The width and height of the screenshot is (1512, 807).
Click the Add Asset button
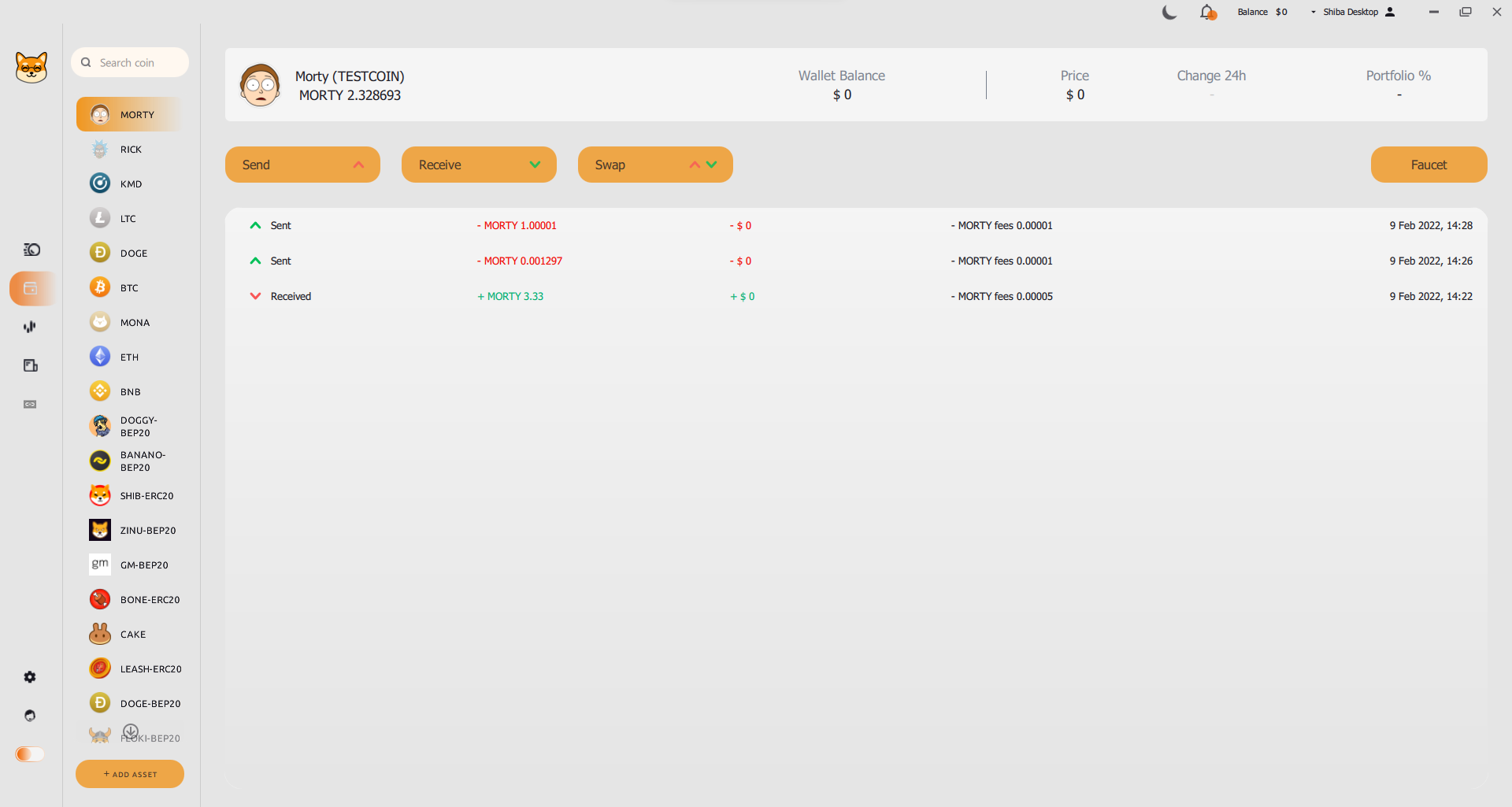(x=130, y=774)
